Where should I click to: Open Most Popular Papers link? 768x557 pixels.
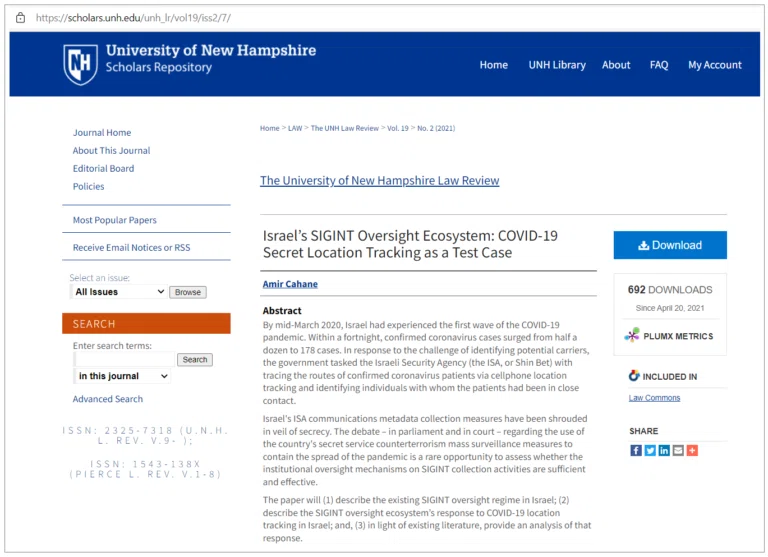pos(115,220)
